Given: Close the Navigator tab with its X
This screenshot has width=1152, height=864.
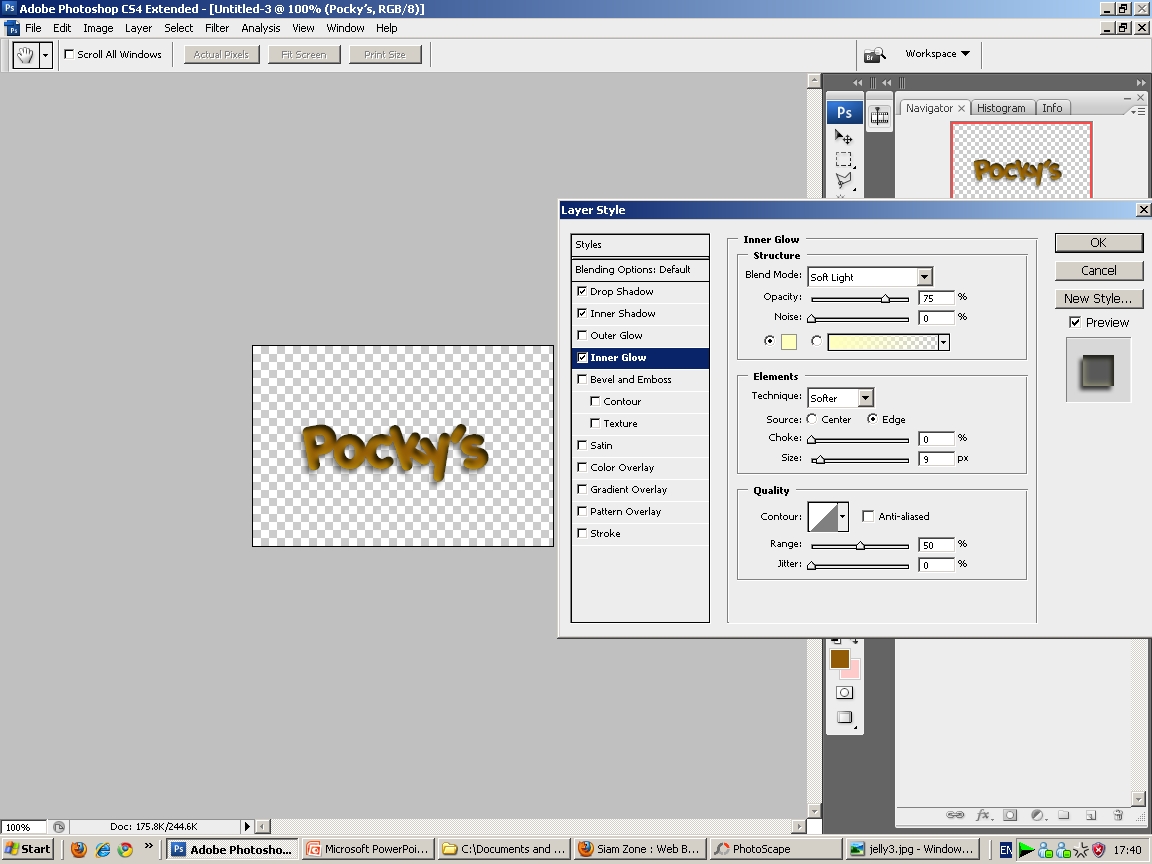Looking at the screenshot, I should coord(961,108).
